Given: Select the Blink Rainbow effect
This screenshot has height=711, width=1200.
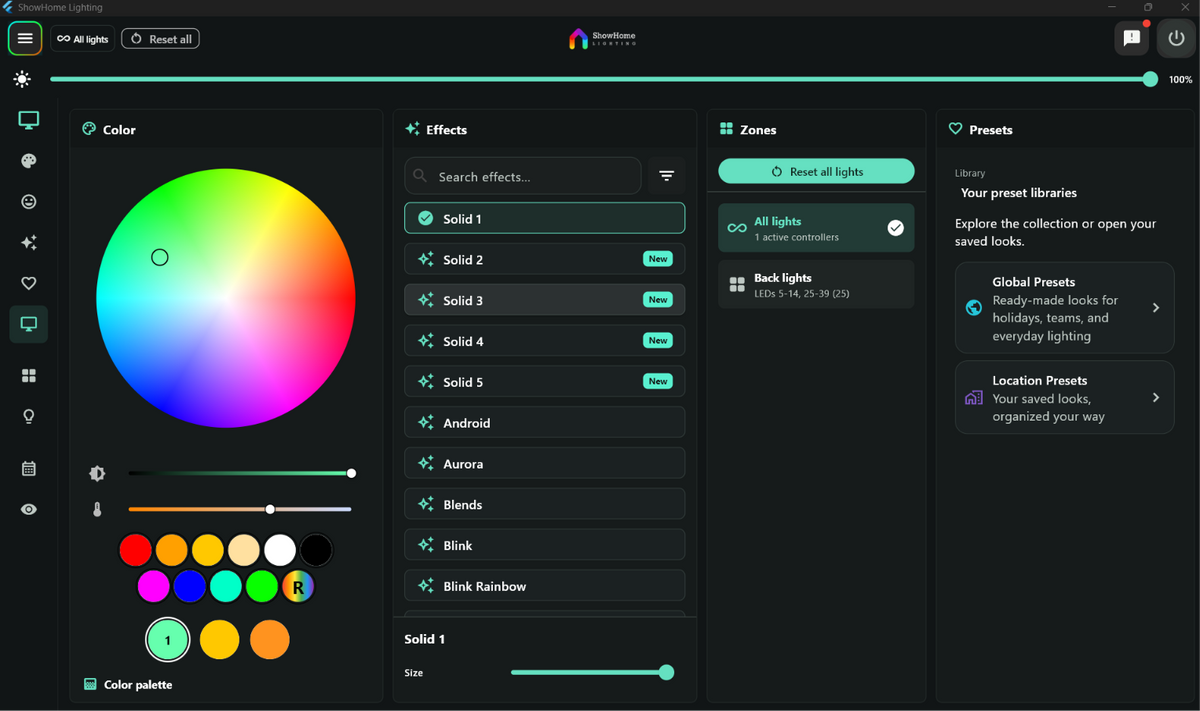Looking at the screenshot, I should 545,586.
